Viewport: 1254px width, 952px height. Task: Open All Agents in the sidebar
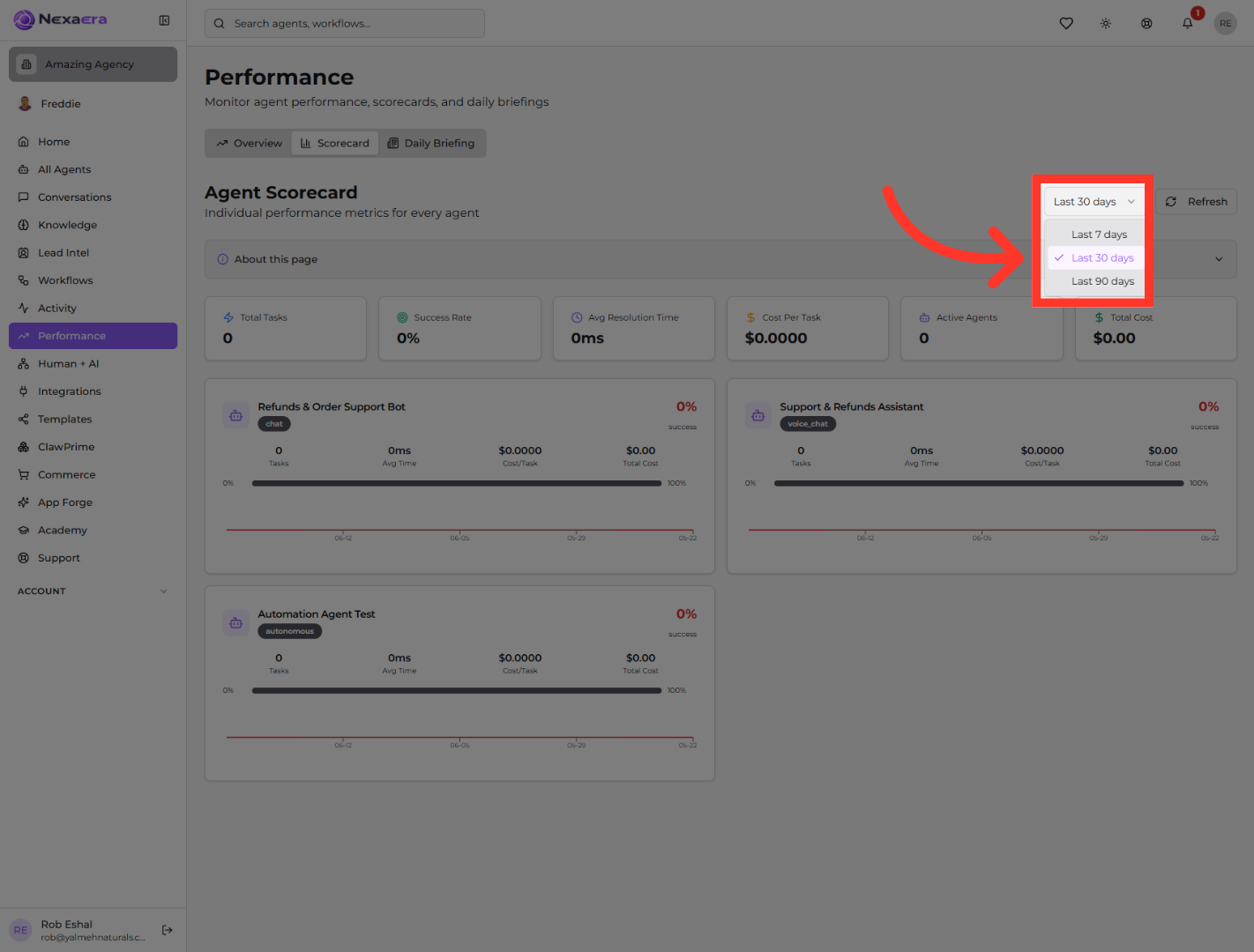click(x=93, y=169)
